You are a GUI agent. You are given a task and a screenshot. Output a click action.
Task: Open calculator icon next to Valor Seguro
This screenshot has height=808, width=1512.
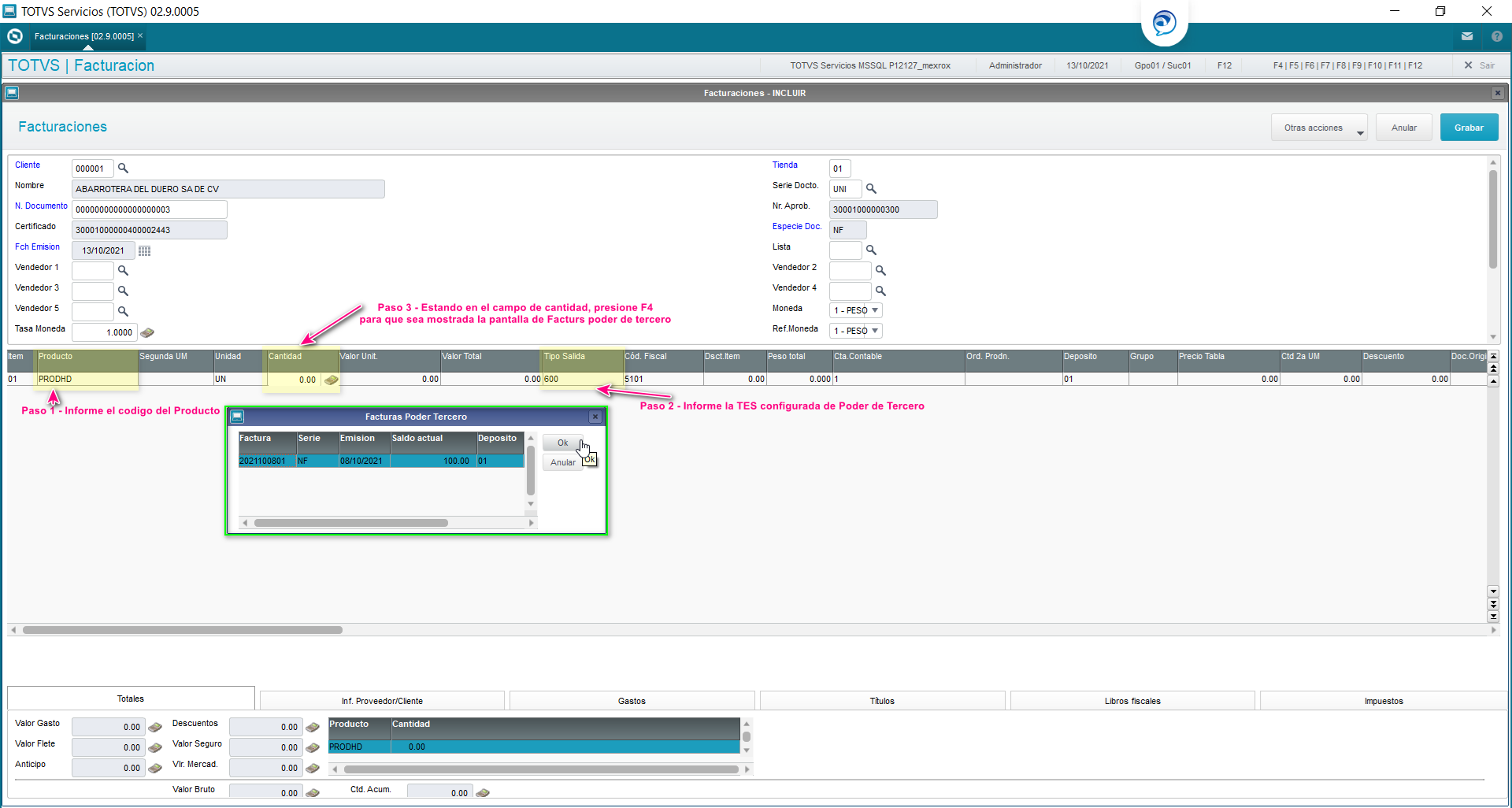click(x=313, y=748)
